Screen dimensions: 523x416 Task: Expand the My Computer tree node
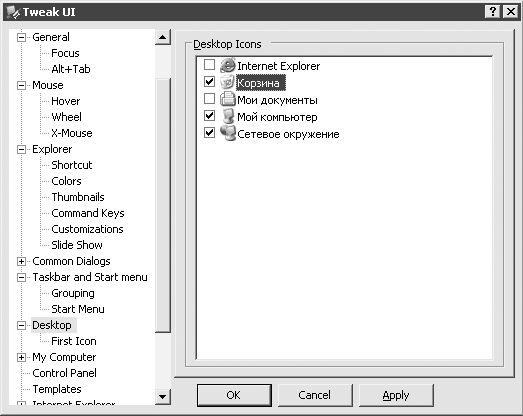pyautogui.click(x=21, y=357)
